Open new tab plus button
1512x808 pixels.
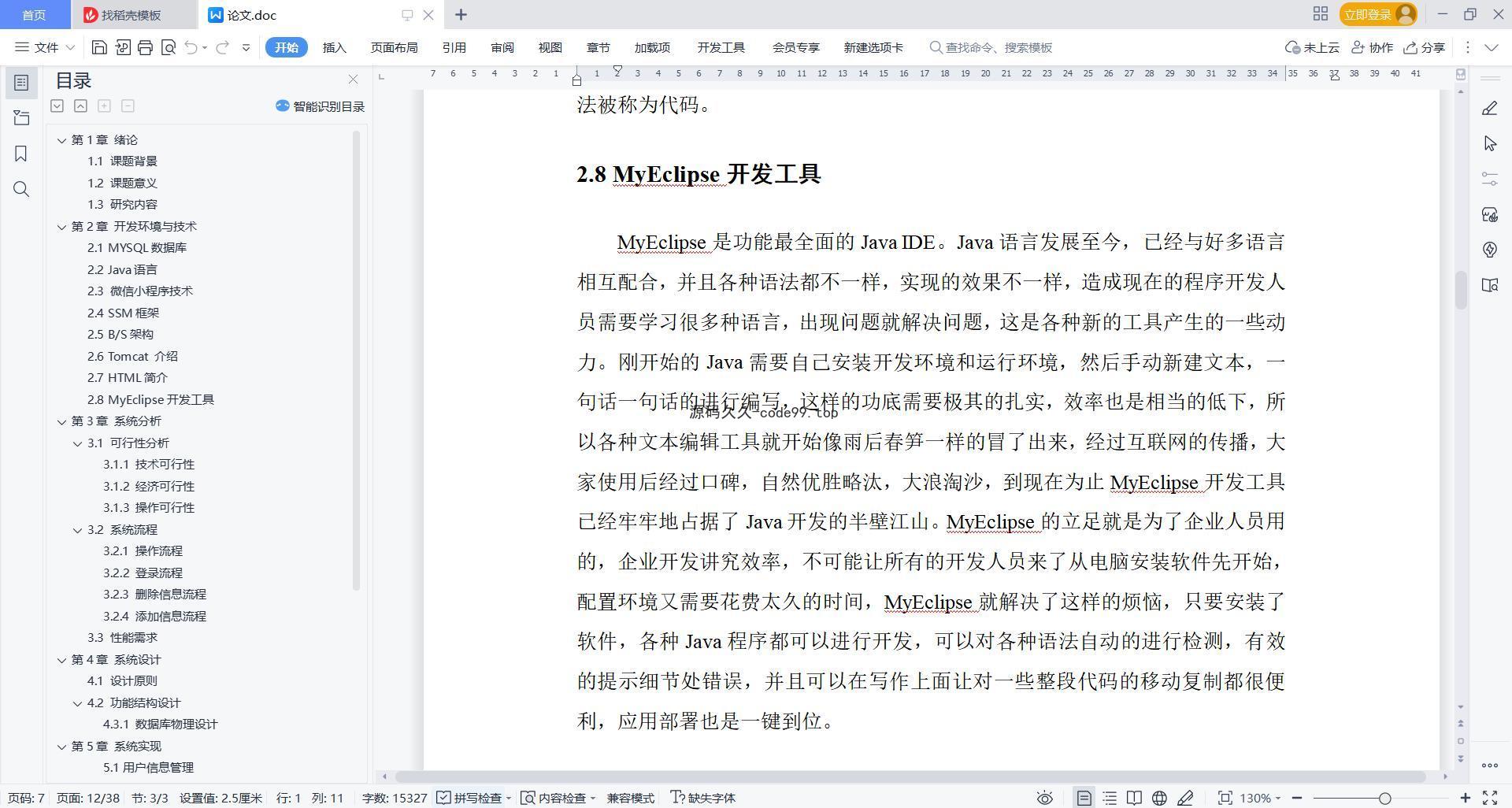click(x=461, y=14)
